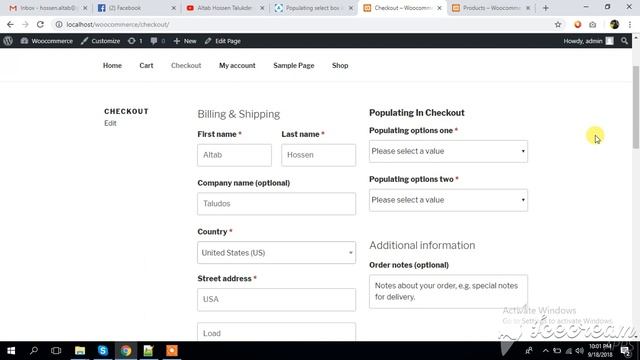Open Task View on taskbar
This screenshot has width=640, height=360.
click(56, 351)
